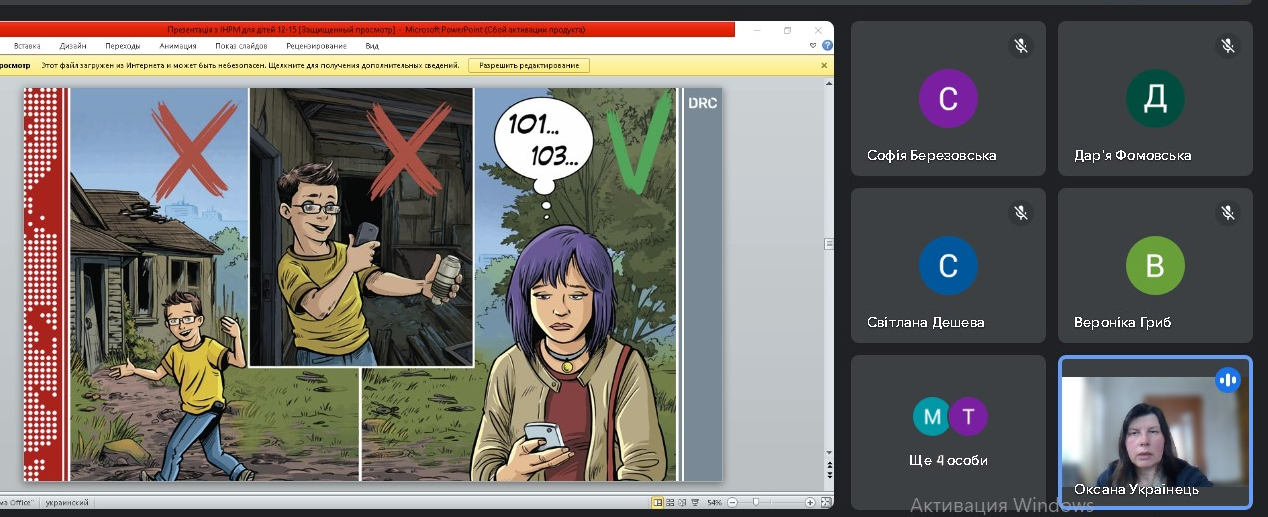Click Разрешить редактирование button
The width and height of the screenshot is (1268, 517).
(x=530, y=65)
